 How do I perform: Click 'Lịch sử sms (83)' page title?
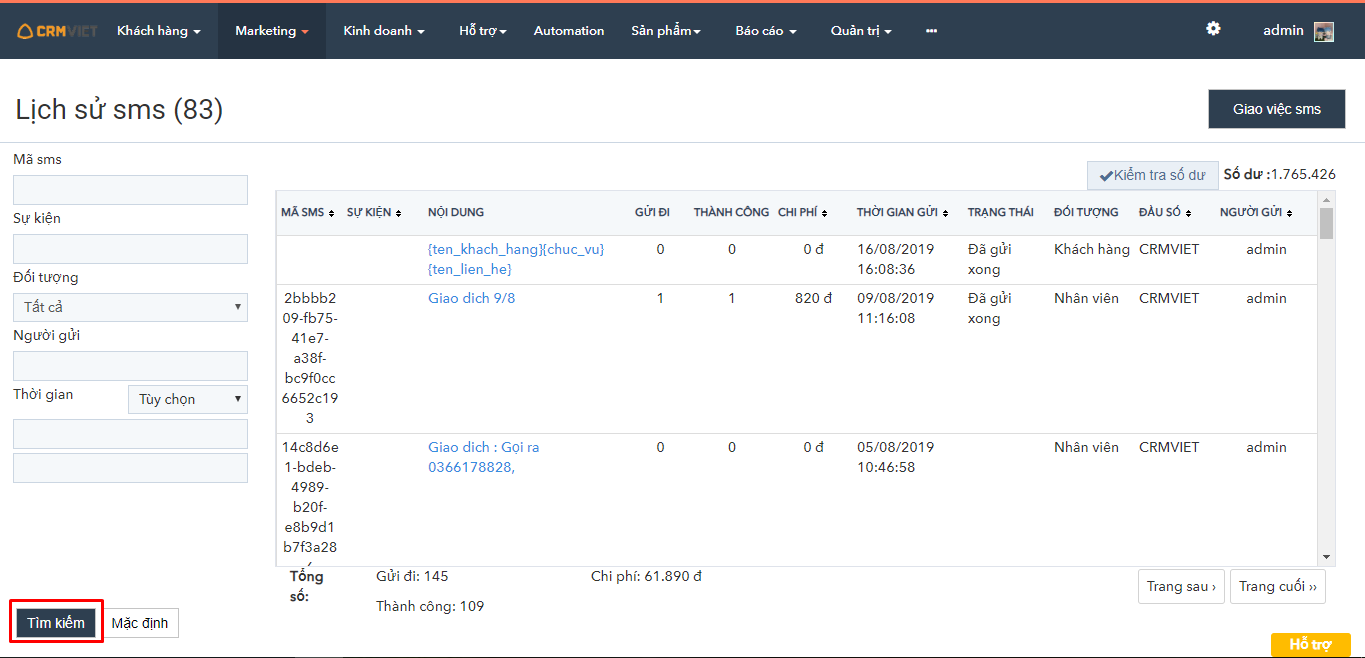119,110
